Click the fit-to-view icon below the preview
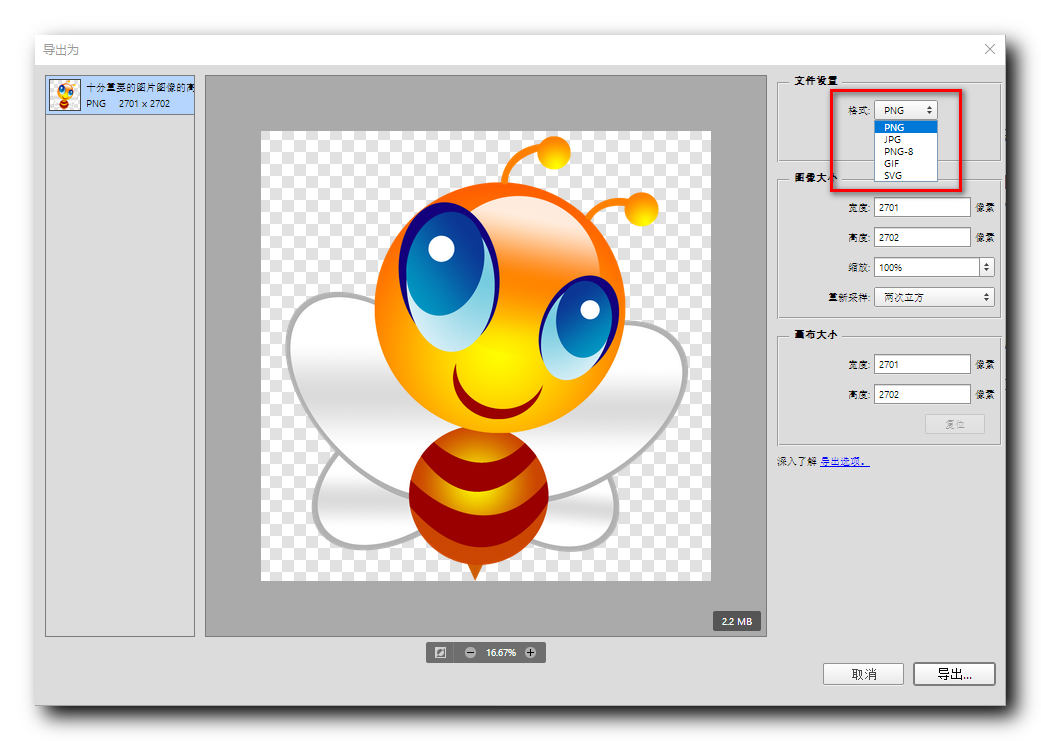The height and width of the screenshot is (741, 1041). coord(440,653)
